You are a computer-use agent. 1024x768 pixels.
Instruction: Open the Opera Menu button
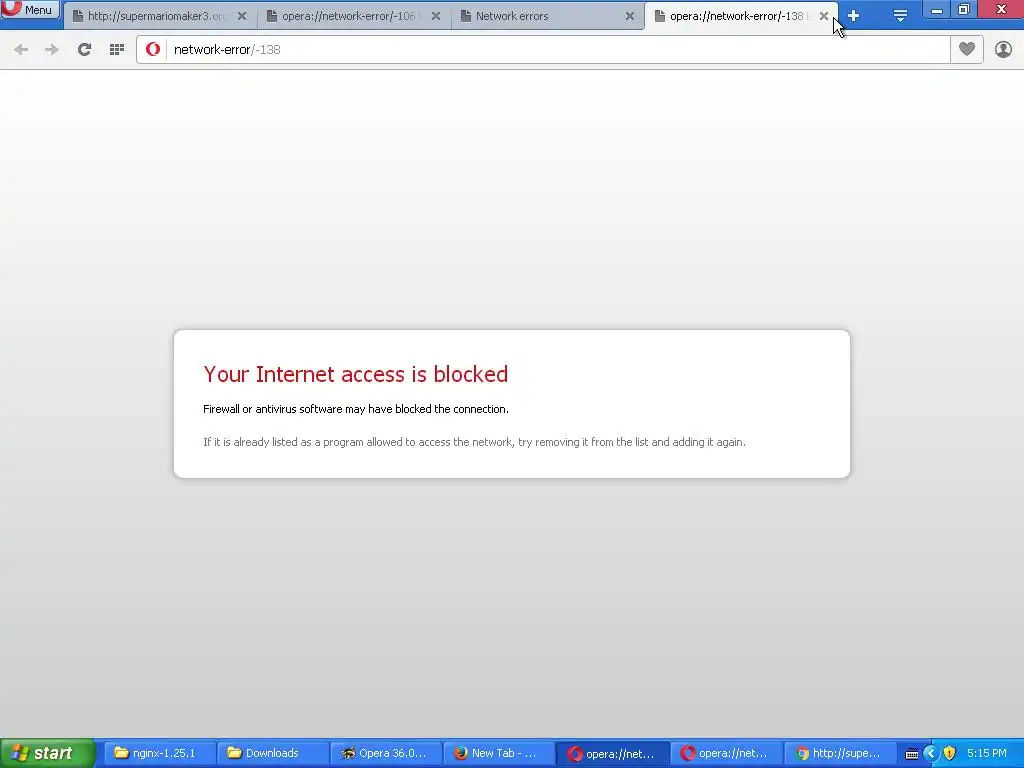pos(30,10)
